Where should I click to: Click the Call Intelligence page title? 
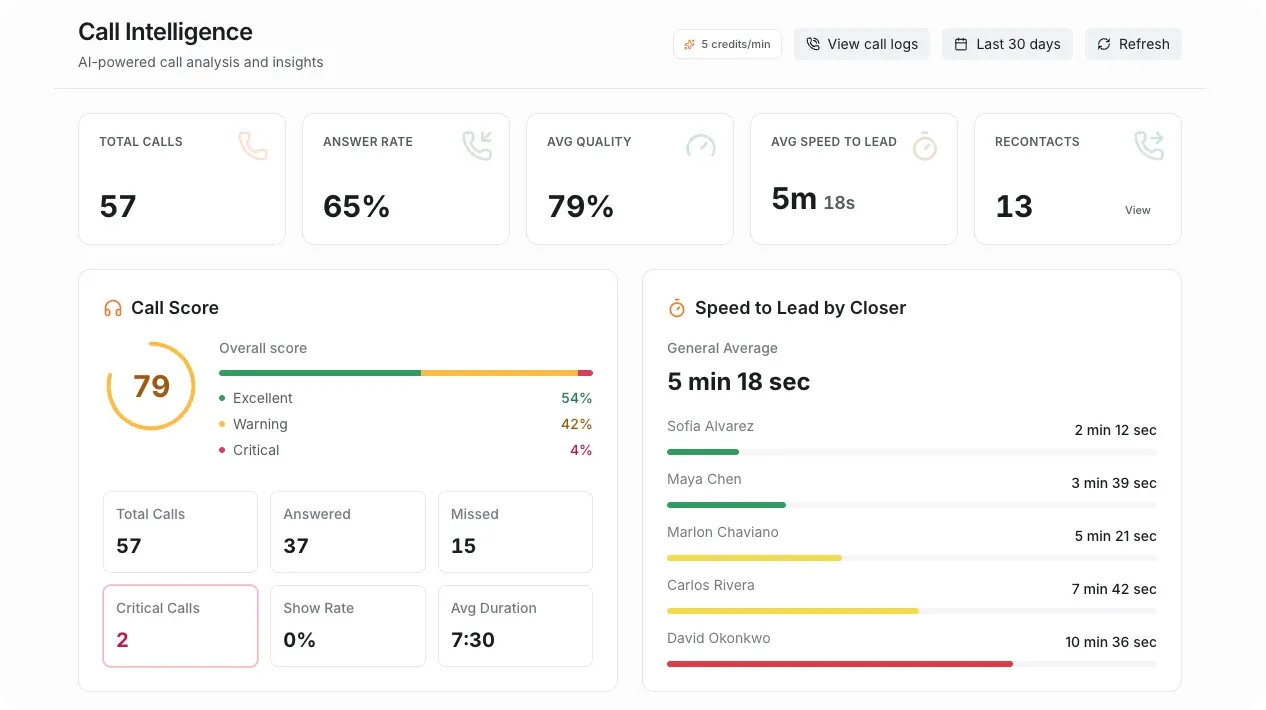pyautogui.click(x=166, y=32)
